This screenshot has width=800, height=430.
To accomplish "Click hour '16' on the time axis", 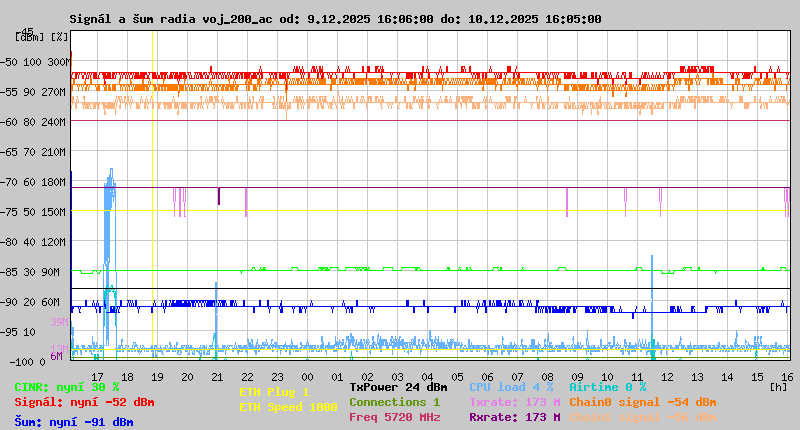I will tap(787, 377).
